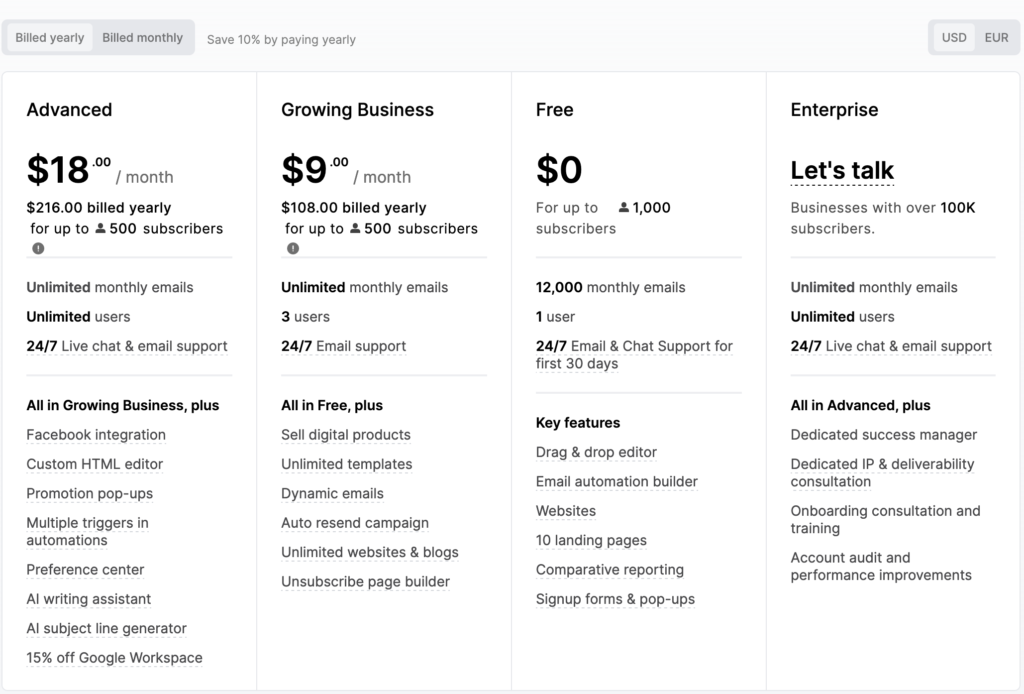Image resolution: width=1024 pixels, height=694 pixels.
Task: Click Drag & drop editor feature
Action: pyautogui.click(x=596, y=452)
